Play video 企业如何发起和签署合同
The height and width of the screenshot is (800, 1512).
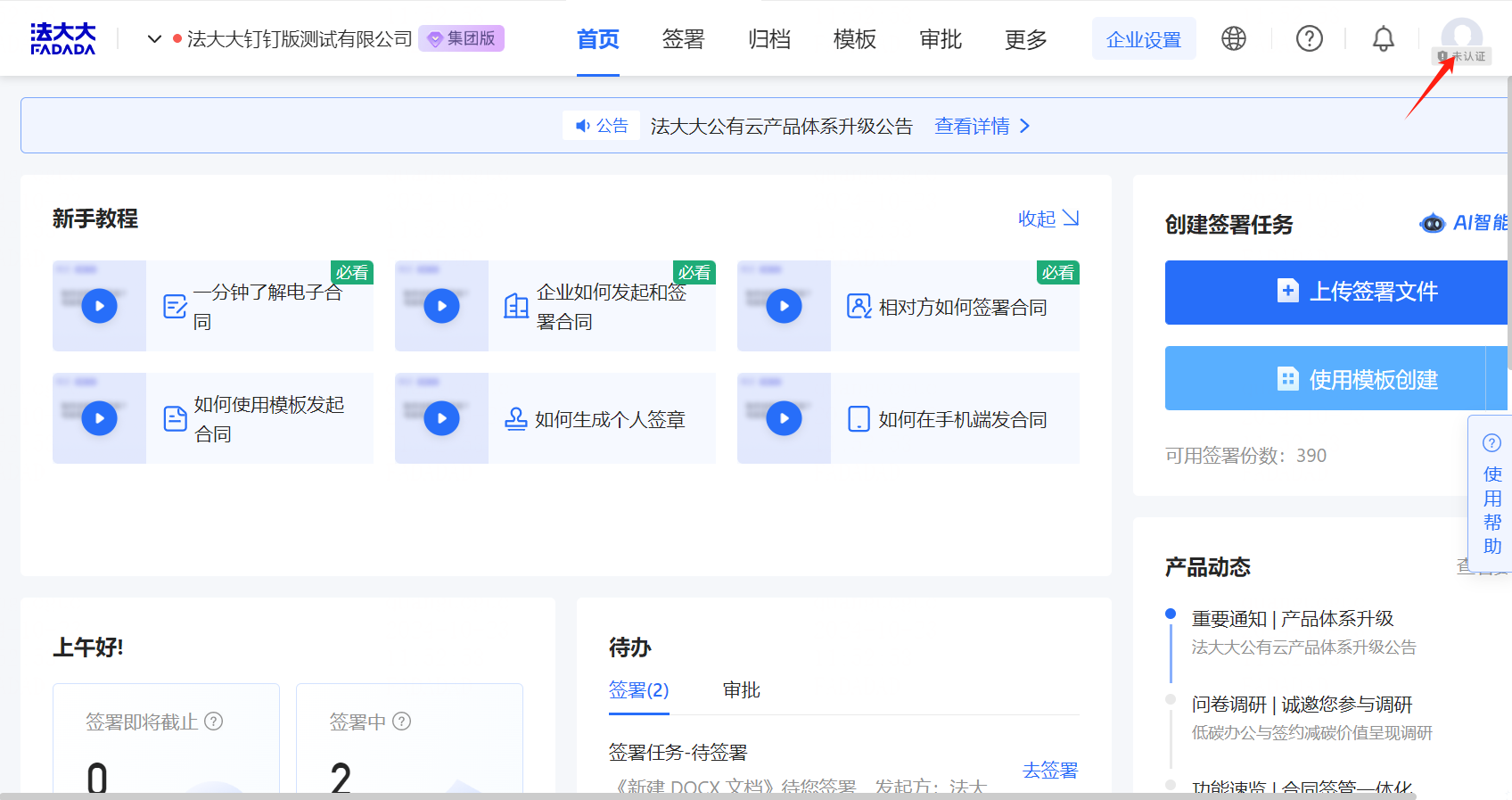click(441, 306)
